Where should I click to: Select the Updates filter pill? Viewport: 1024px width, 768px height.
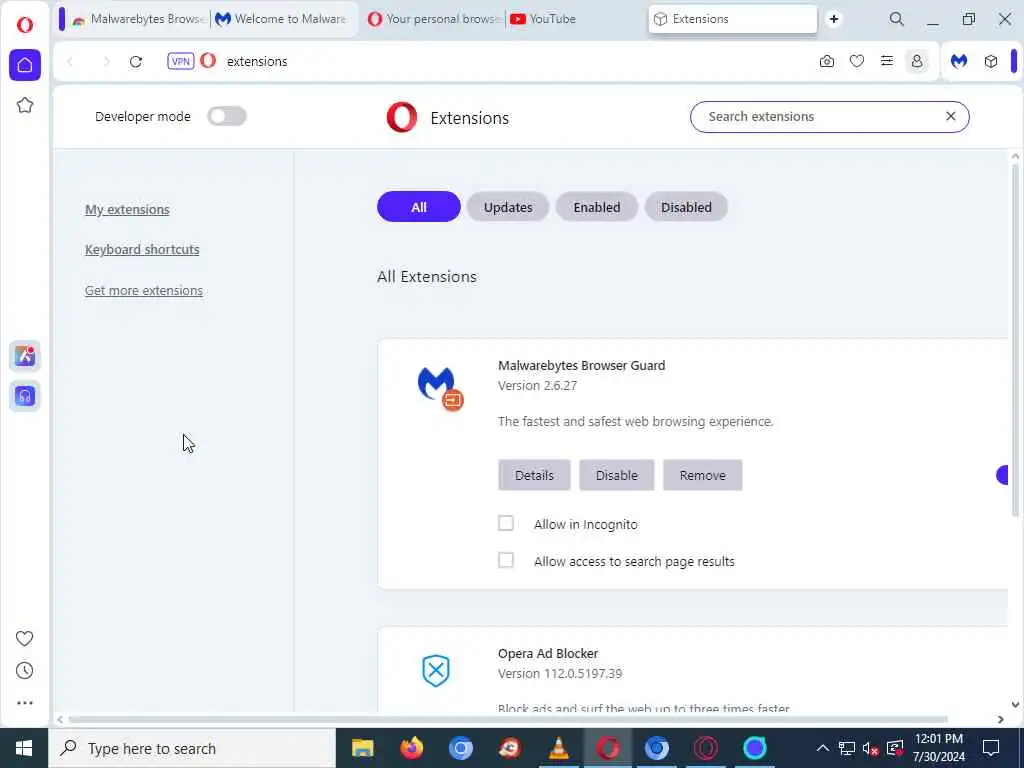tap(507, 207)
